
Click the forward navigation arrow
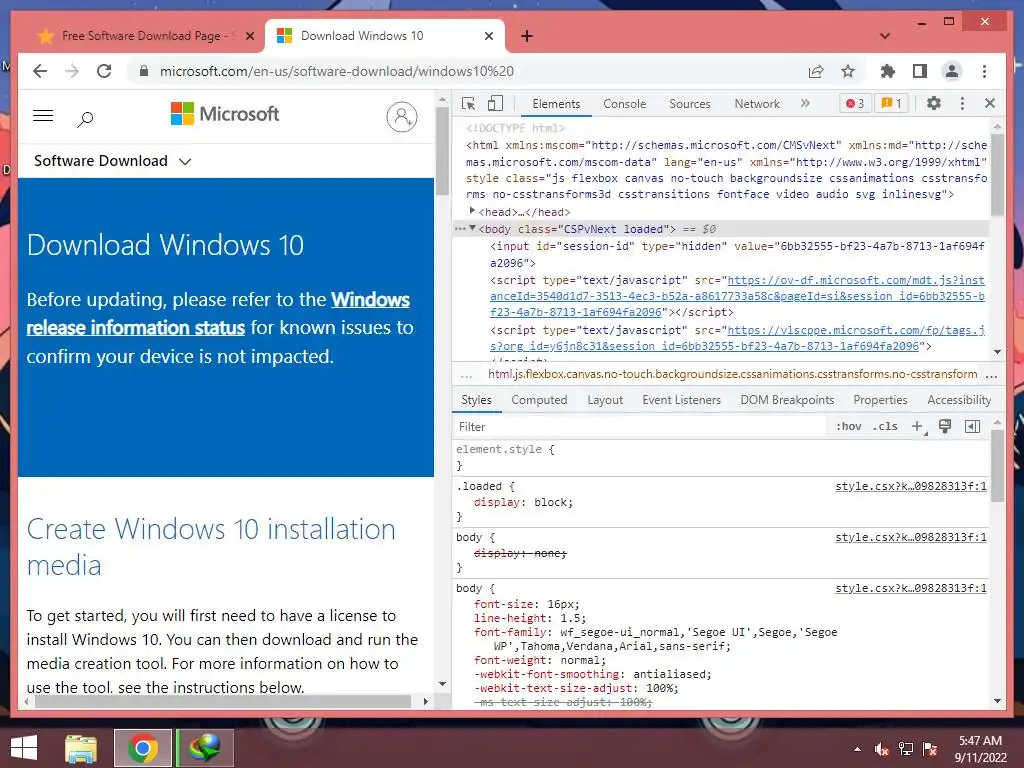(x=72, y=71)
